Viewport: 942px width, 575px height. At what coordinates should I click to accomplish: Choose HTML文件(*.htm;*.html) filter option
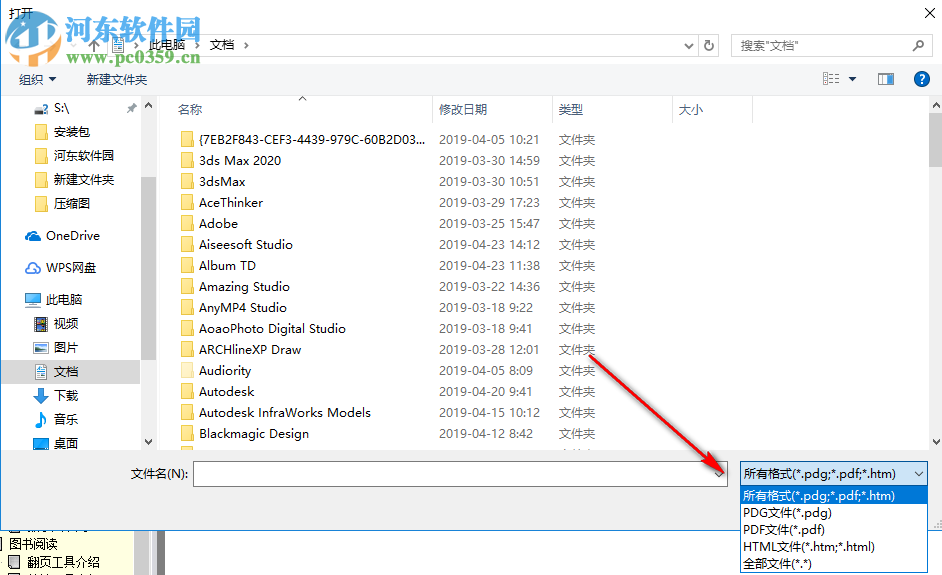(834, 546)
